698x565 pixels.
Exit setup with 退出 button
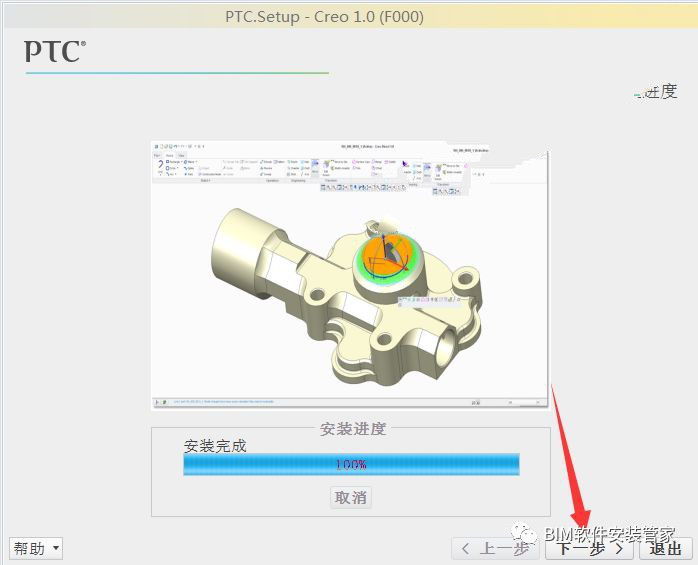[x=666, y=548]
